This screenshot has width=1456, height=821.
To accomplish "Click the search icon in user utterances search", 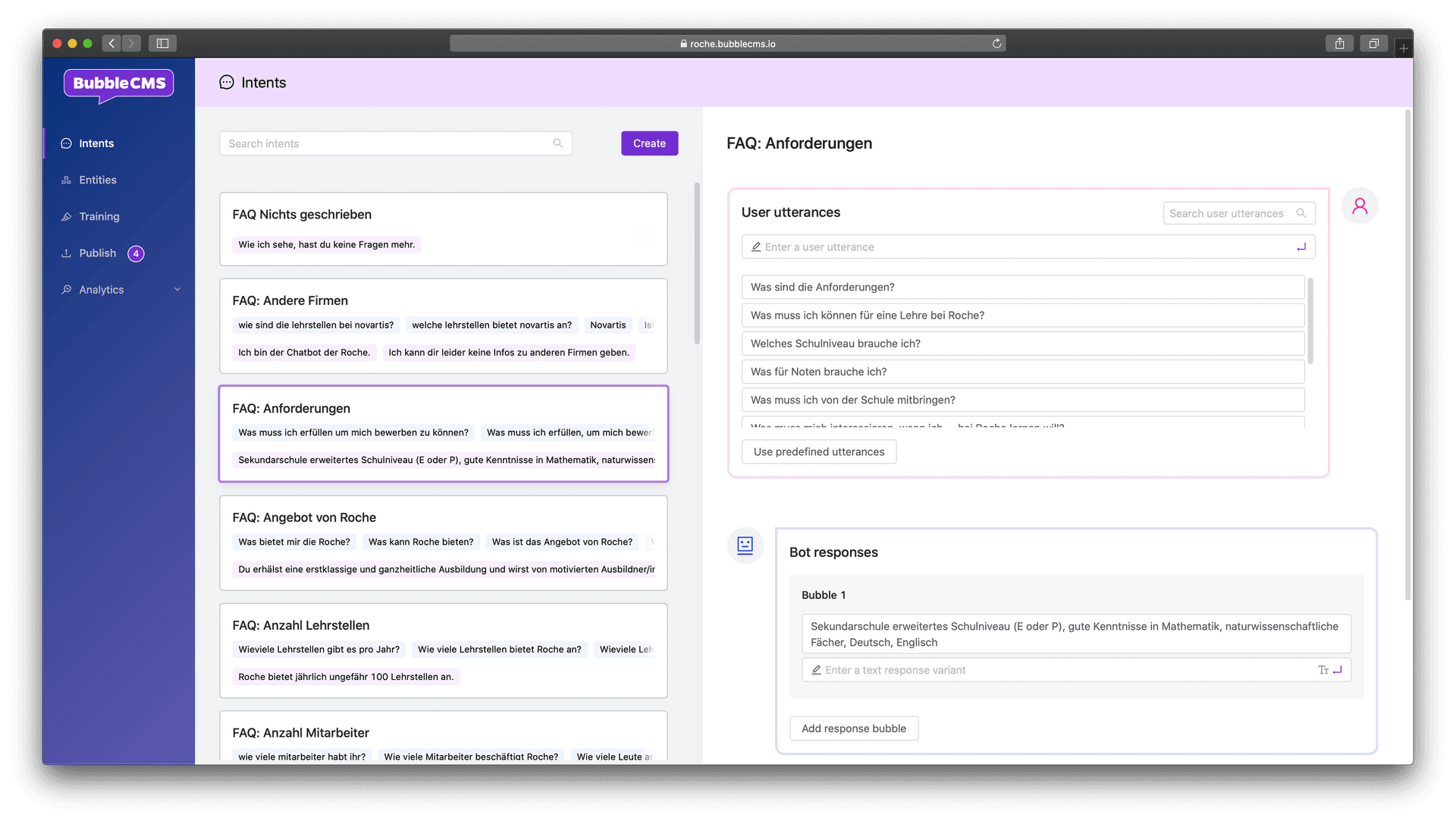I will click(1301, 213).
